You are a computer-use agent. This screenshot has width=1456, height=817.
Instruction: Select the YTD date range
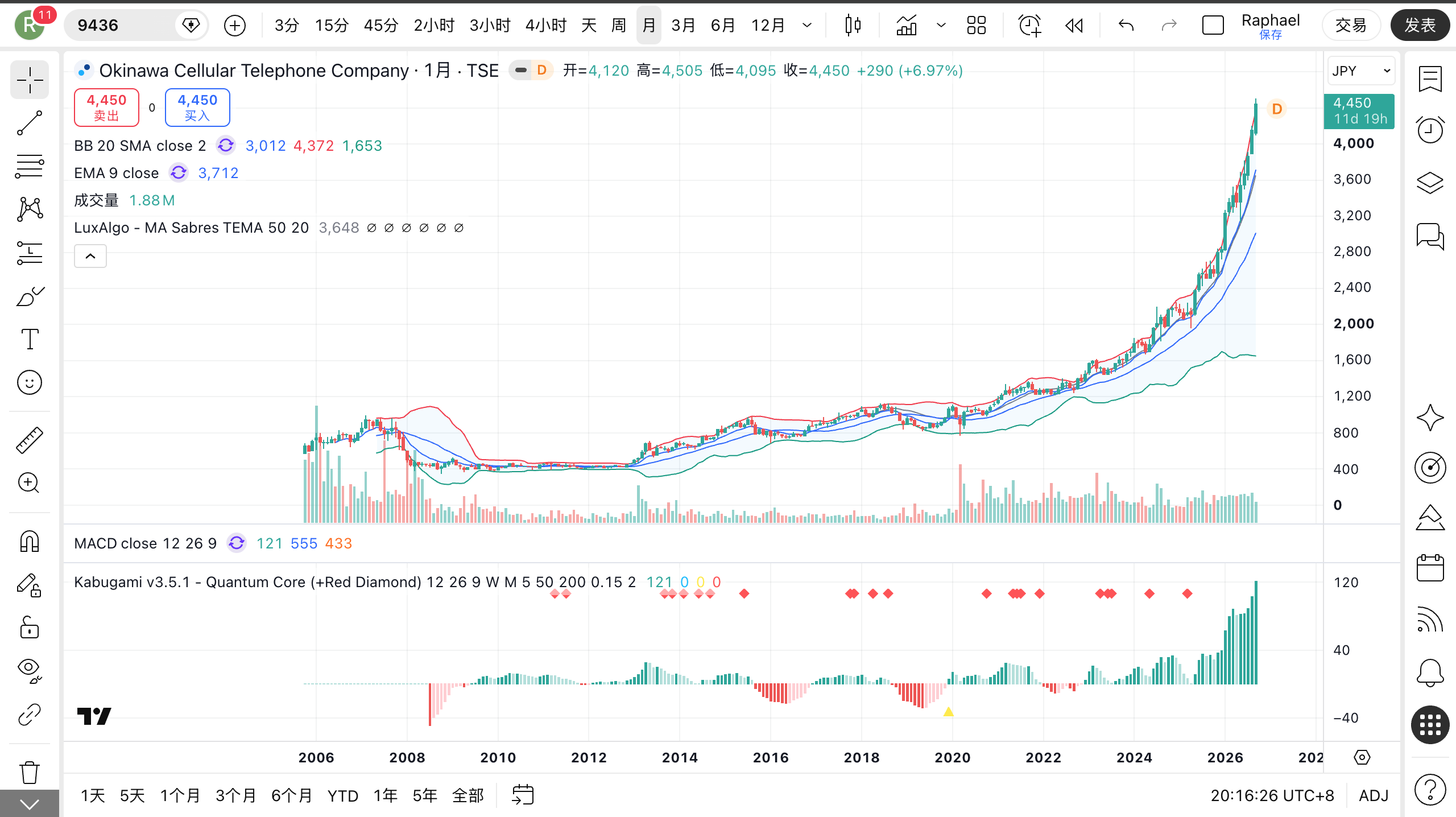pyautogui.click(x=343, y=795)
